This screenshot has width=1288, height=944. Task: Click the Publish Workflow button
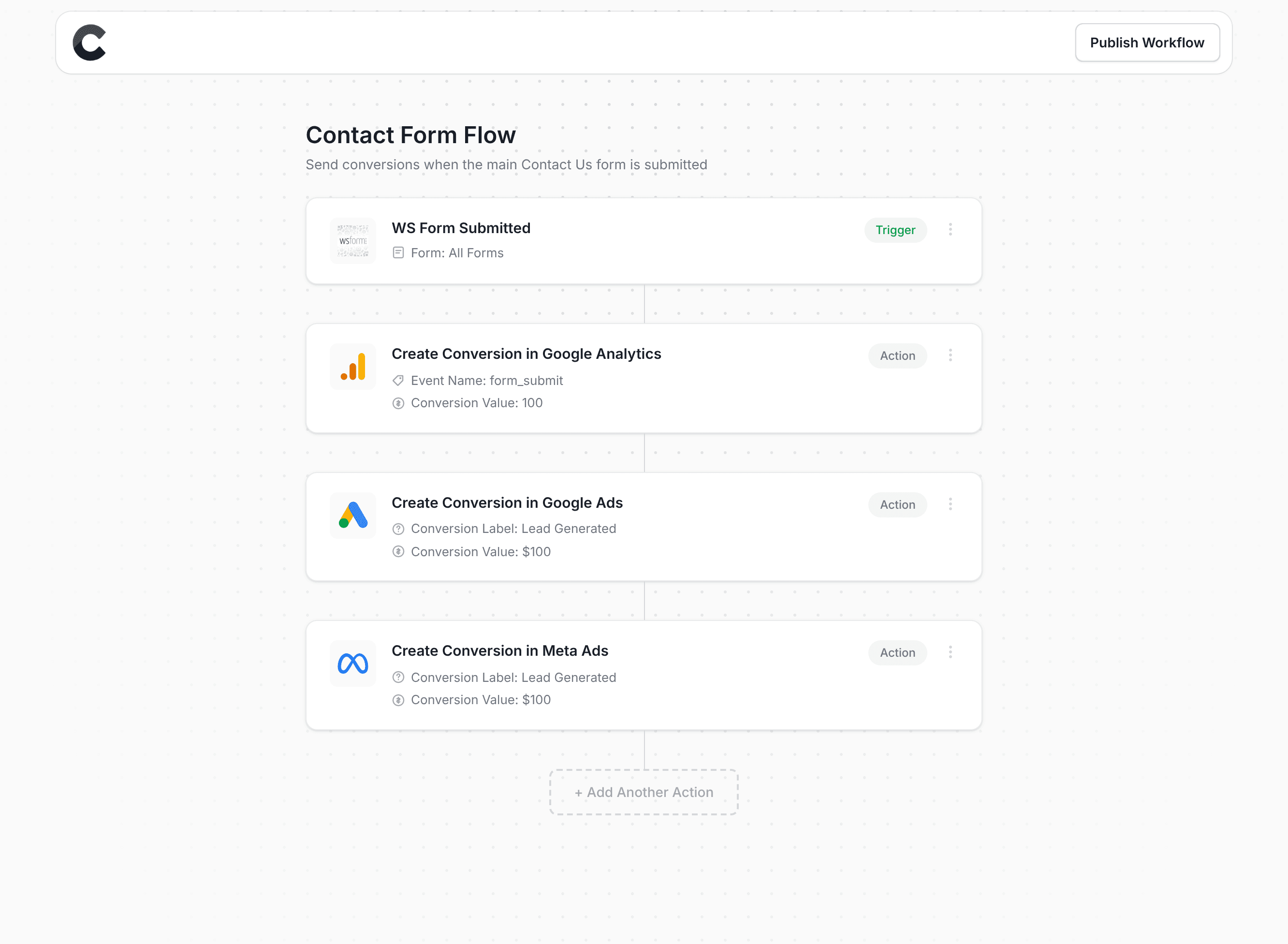(x=1147, y=42)
